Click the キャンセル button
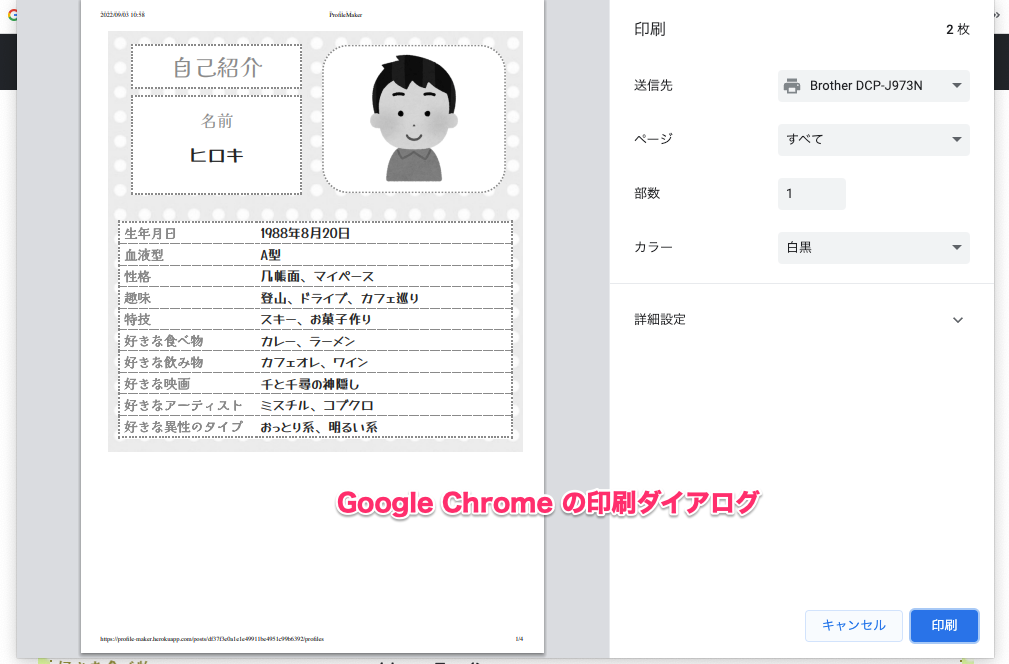1009x664 pixels. 853,625
